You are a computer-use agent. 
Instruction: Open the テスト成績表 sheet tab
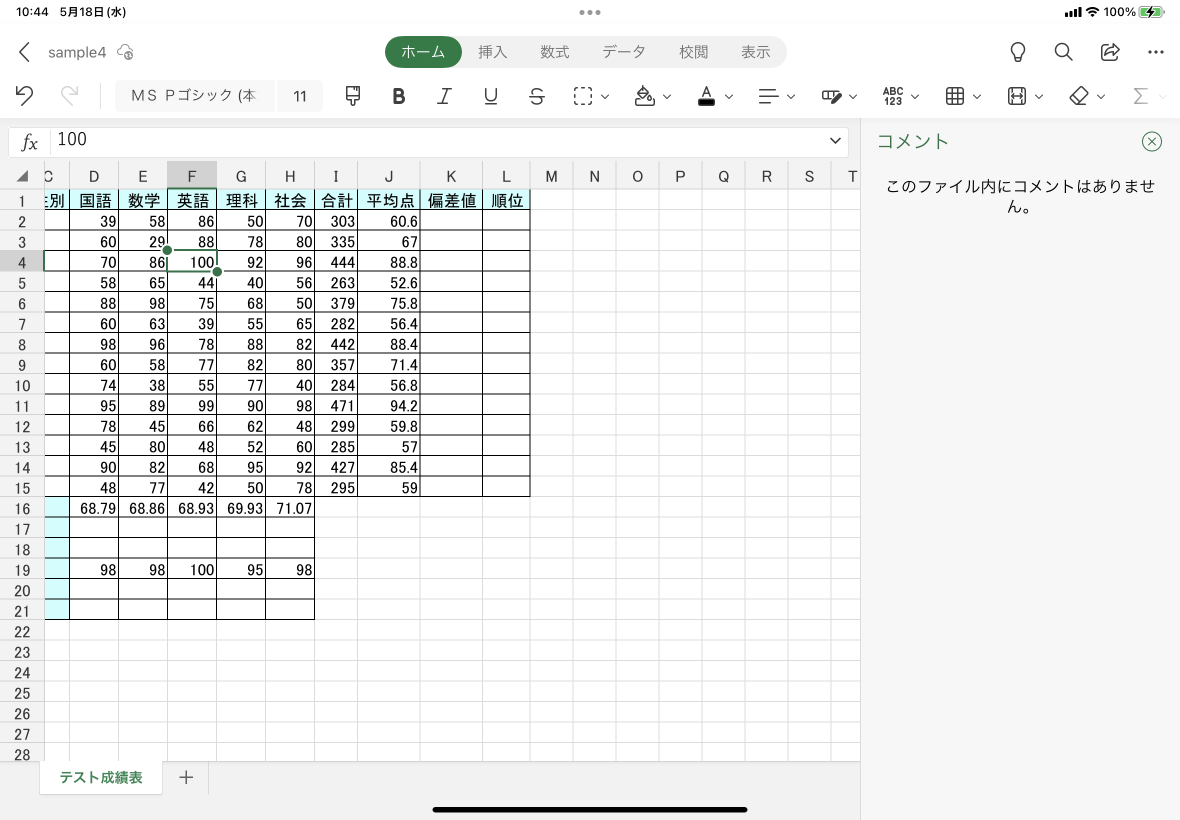pos(101,777)
